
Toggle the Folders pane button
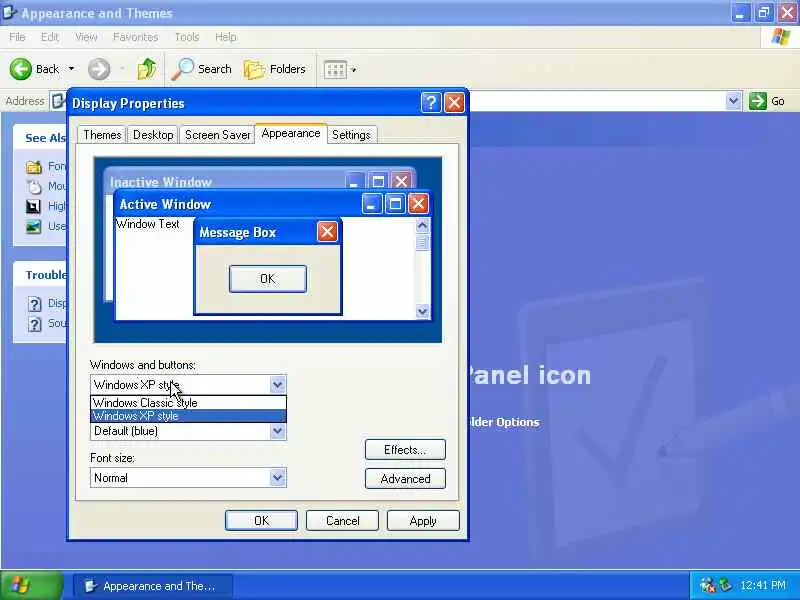click(274, 69)
